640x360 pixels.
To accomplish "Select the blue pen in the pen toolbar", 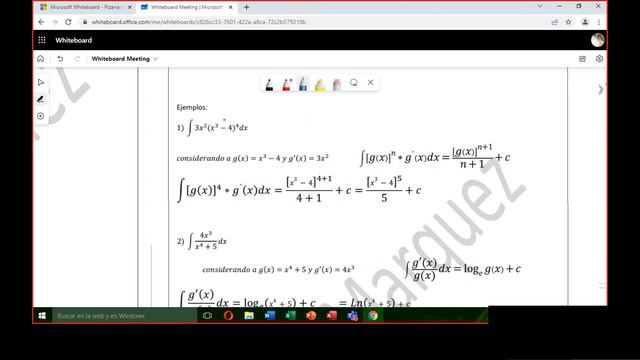I will pos(303,84).
